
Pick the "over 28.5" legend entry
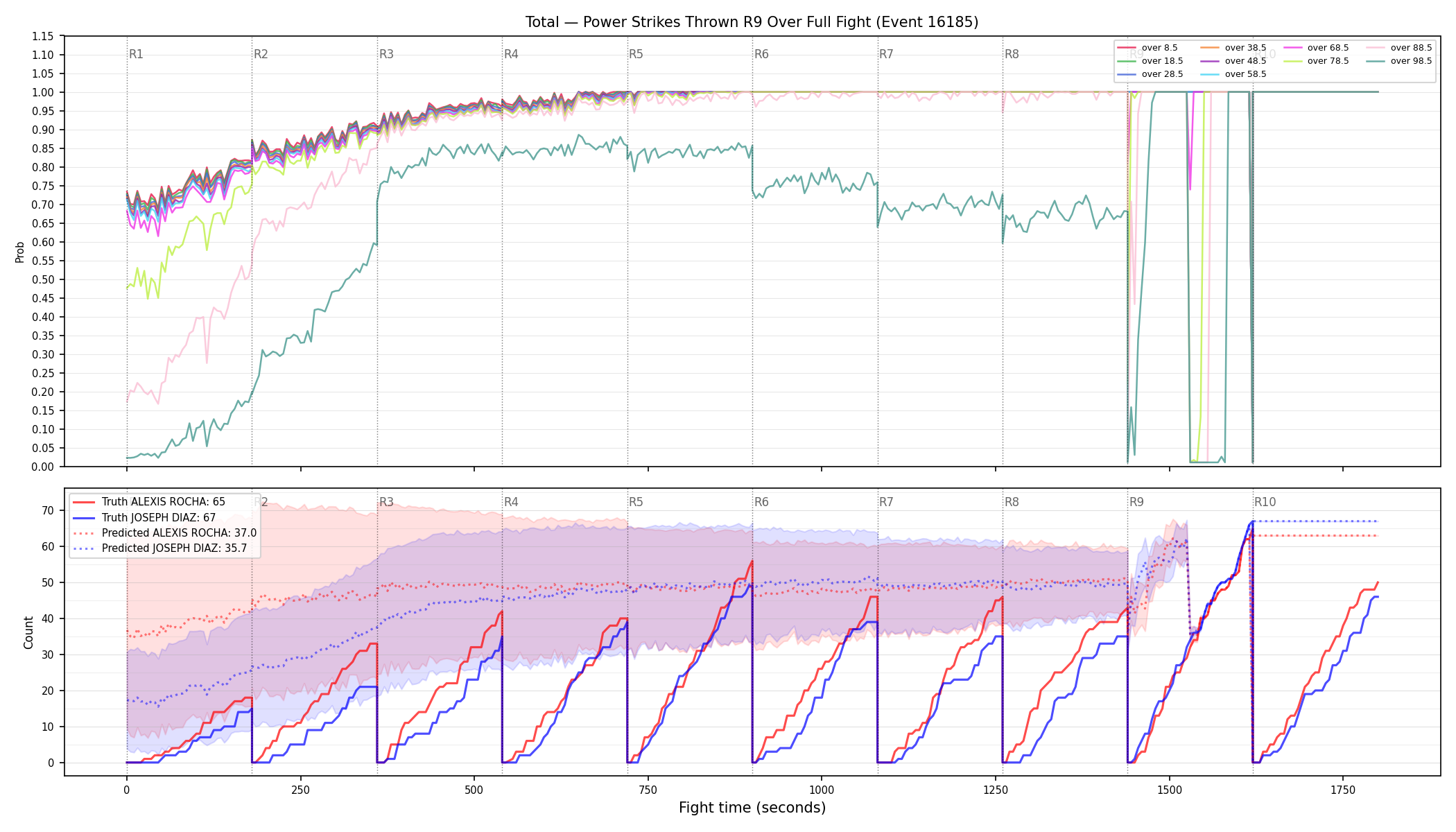pos(1150,74)
